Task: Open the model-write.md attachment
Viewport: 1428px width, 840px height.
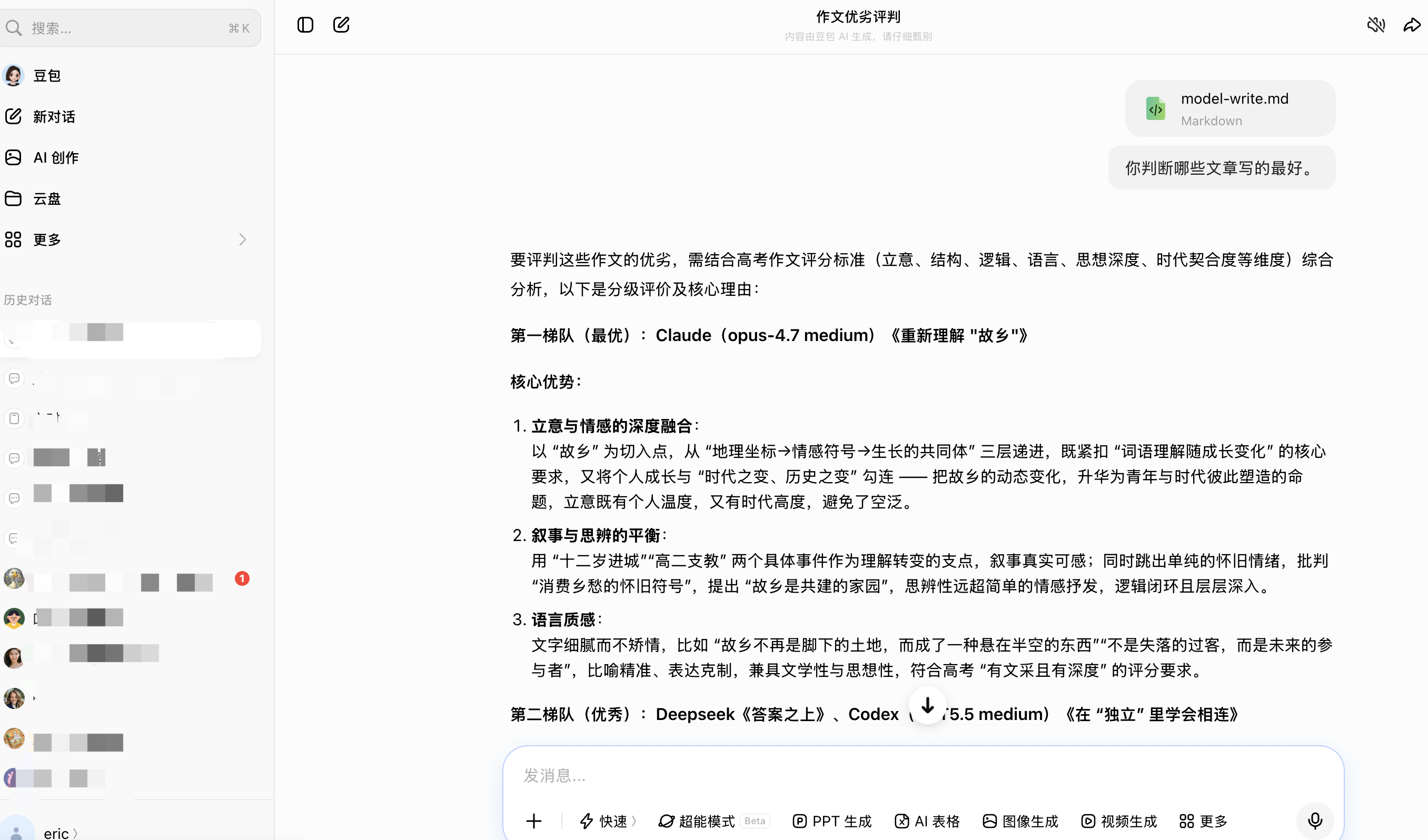Action: click(x=1230, y=108)
